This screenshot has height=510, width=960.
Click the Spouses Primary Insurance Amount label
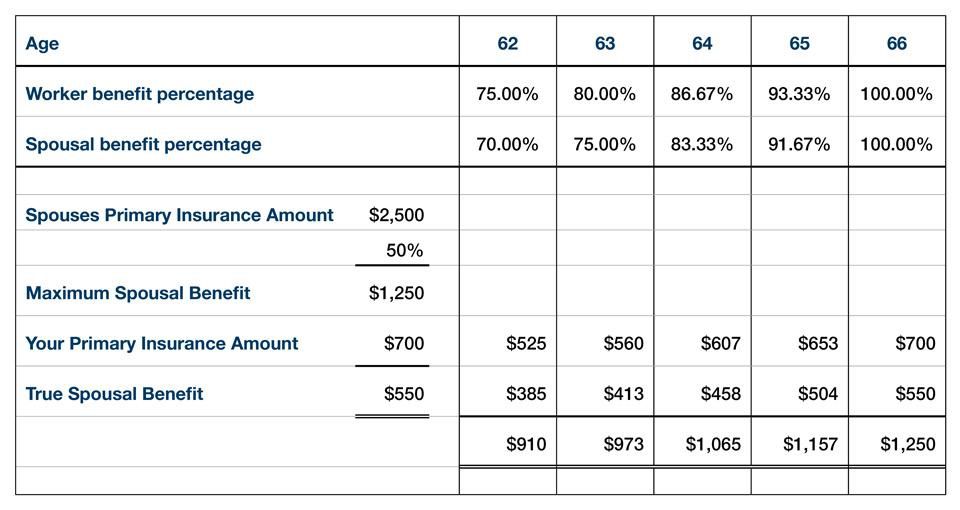(179, 215)
